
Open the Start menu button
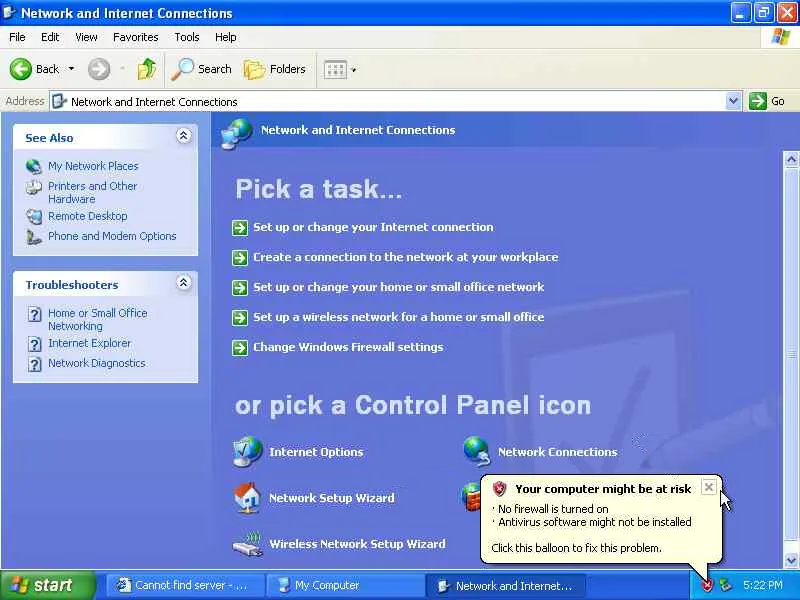[x=47, y=585]
